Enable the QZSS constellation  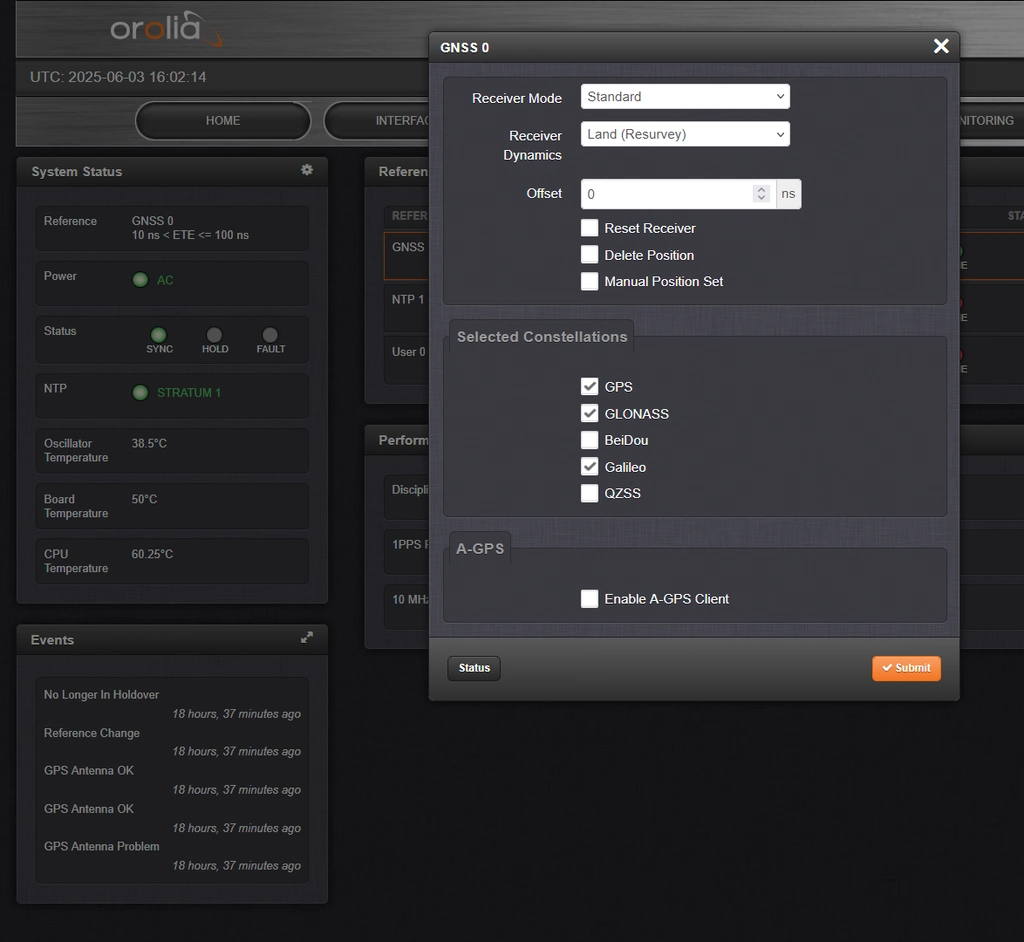click(590, 493)
